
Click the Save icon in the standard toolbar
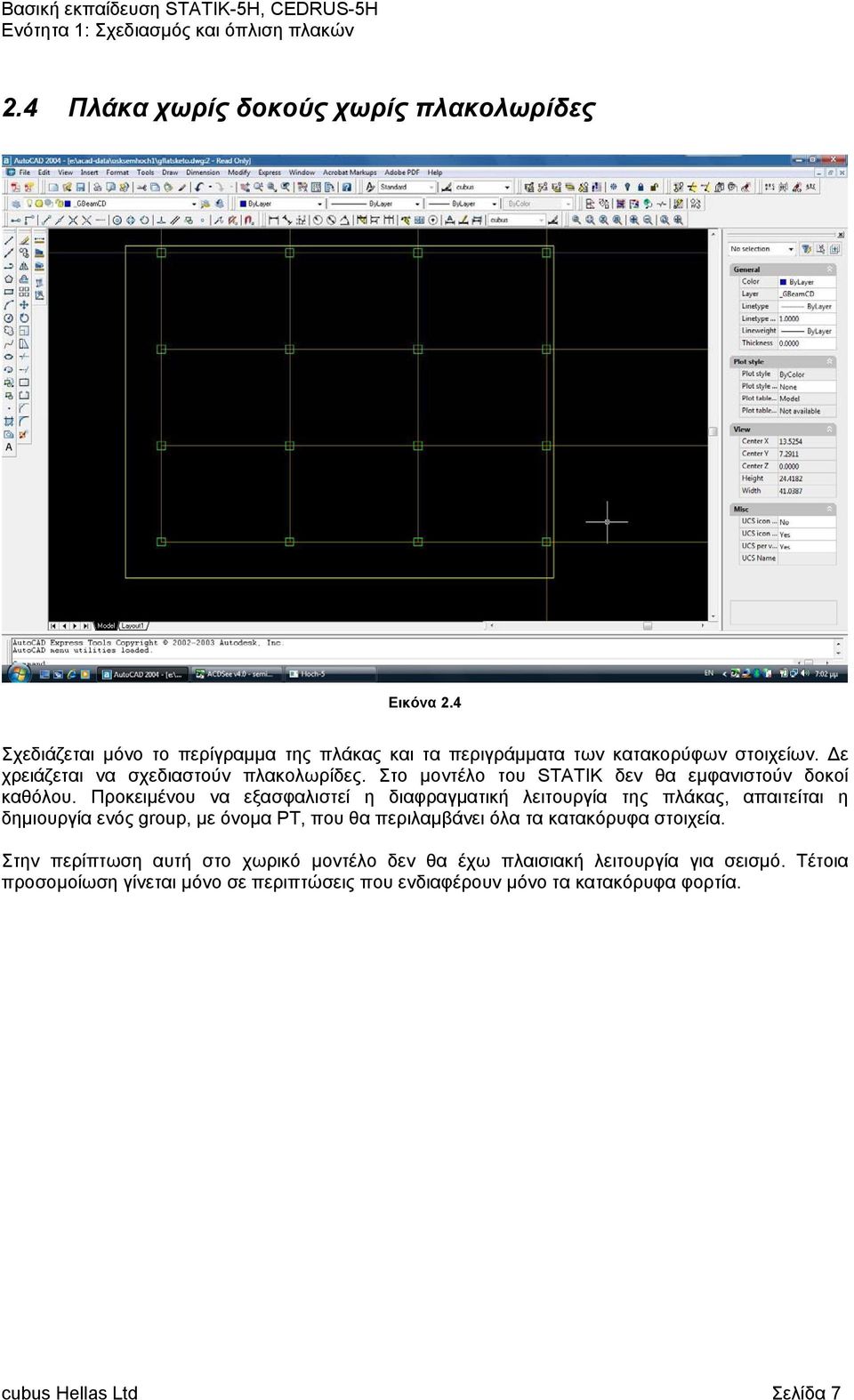point(80,188)
